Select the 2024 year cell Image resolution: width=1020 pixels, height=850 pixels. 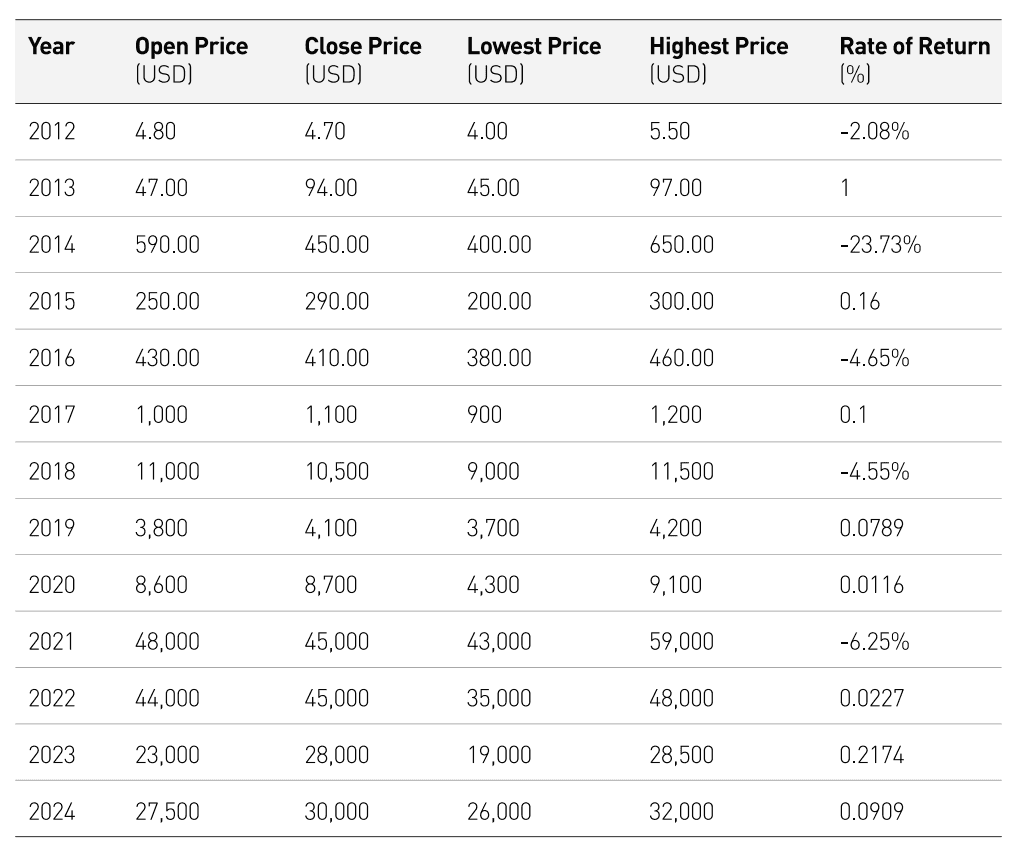pyautogui.click(x=52, y=811)
